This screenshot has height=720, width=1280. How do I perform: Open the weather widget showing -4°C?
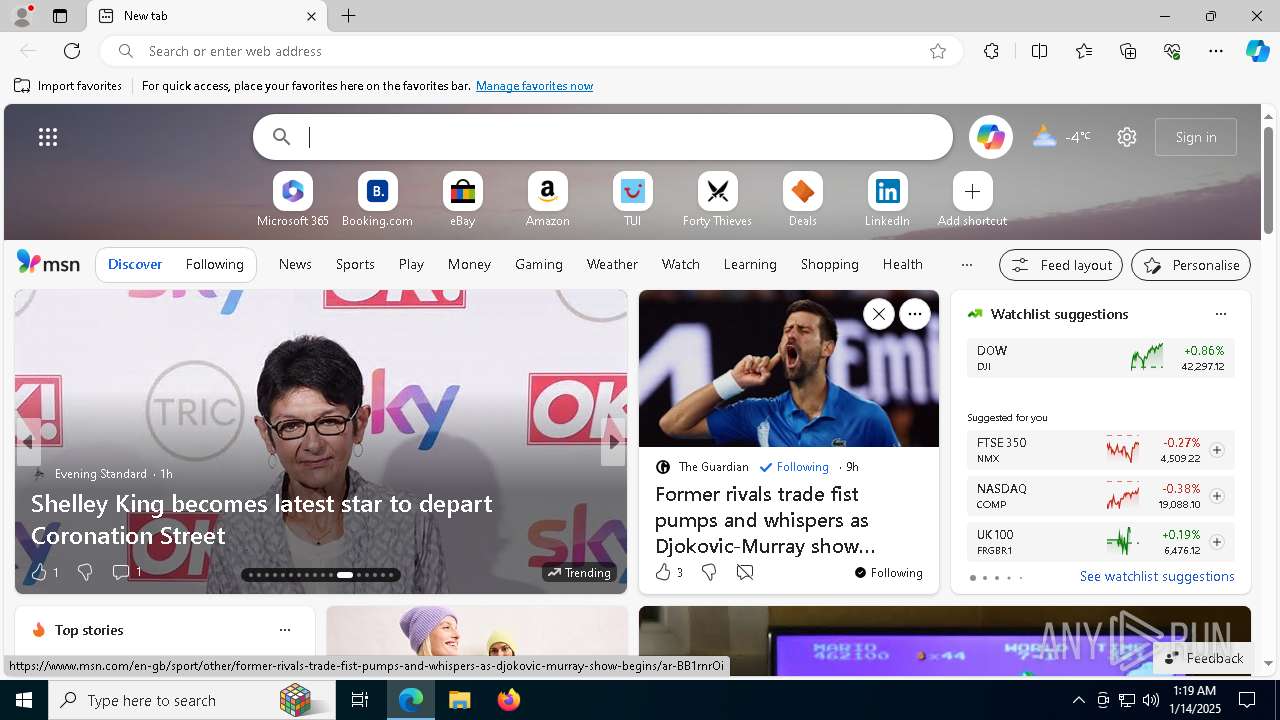[1062, 137]
